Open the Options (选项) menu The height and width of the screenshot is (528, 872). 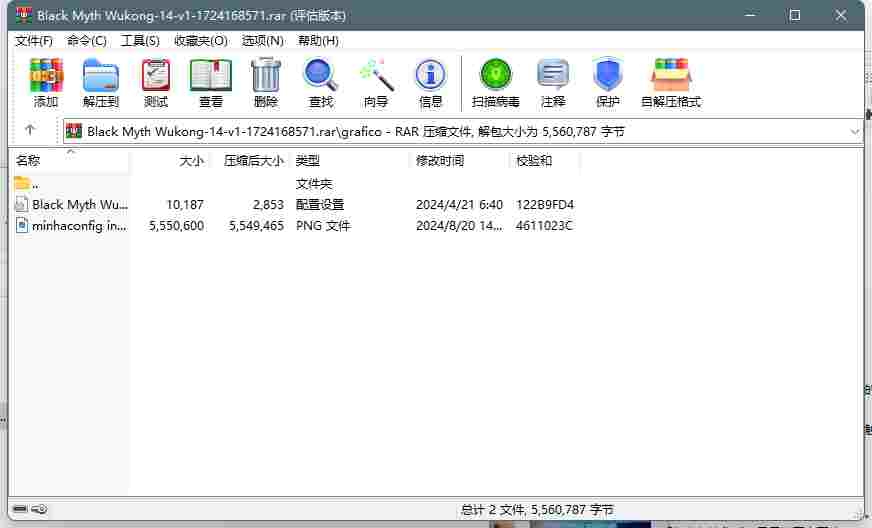[262, 41]
